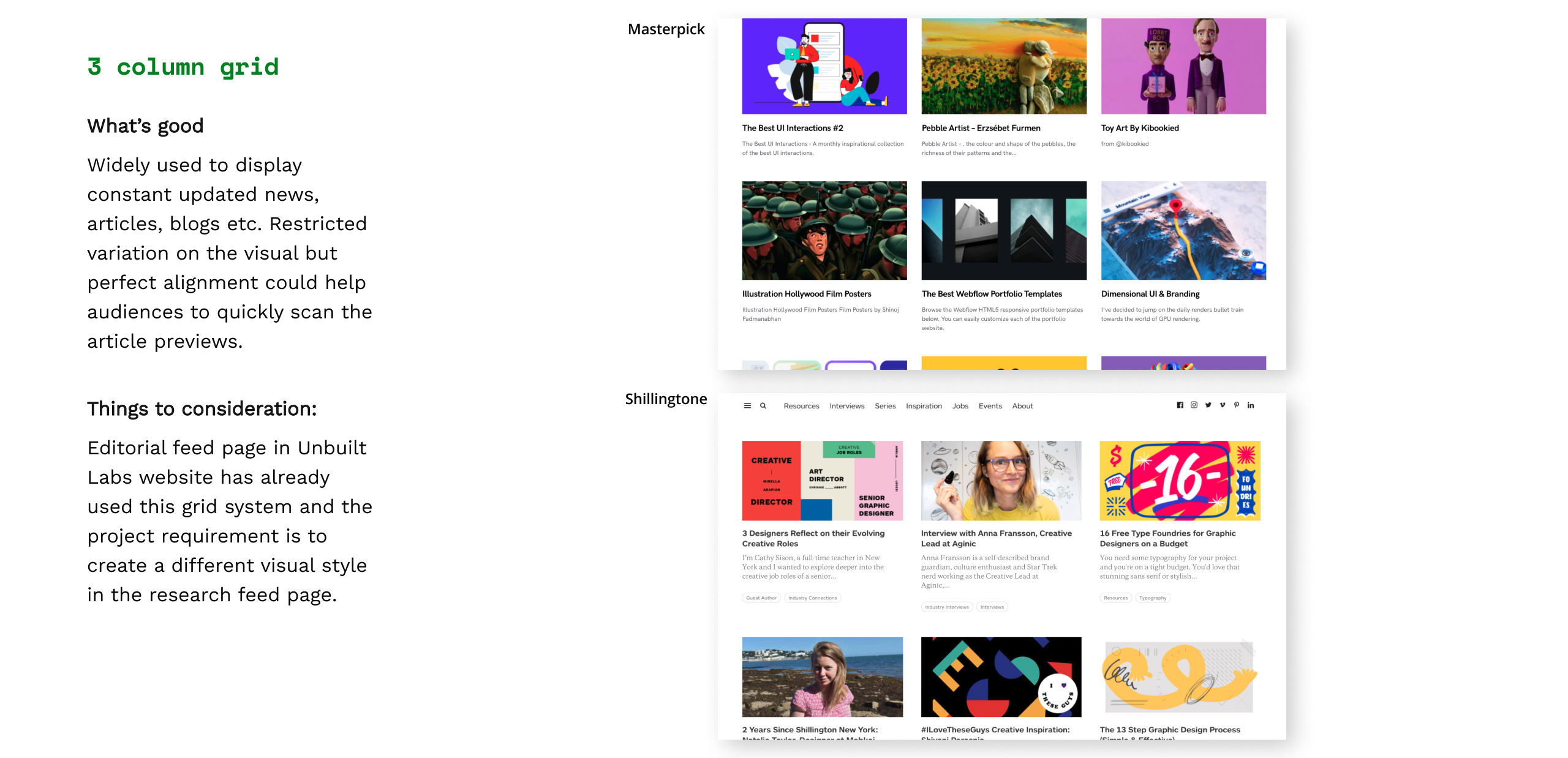
Task: Select the Interviews tag under Anna Fransson
Action: [x=992, y=607]
